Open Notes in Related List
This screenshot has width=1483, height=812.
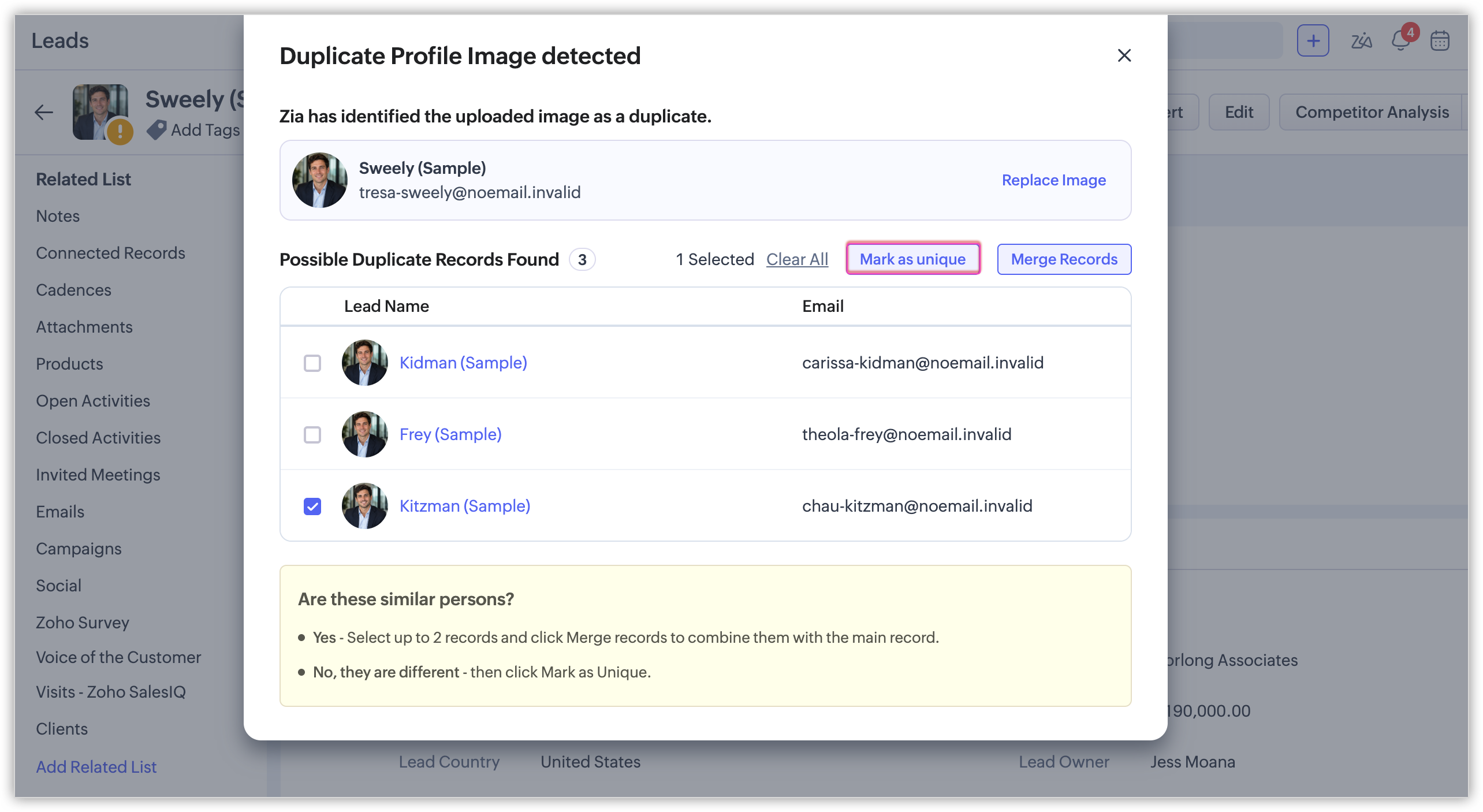pos(58,216)
